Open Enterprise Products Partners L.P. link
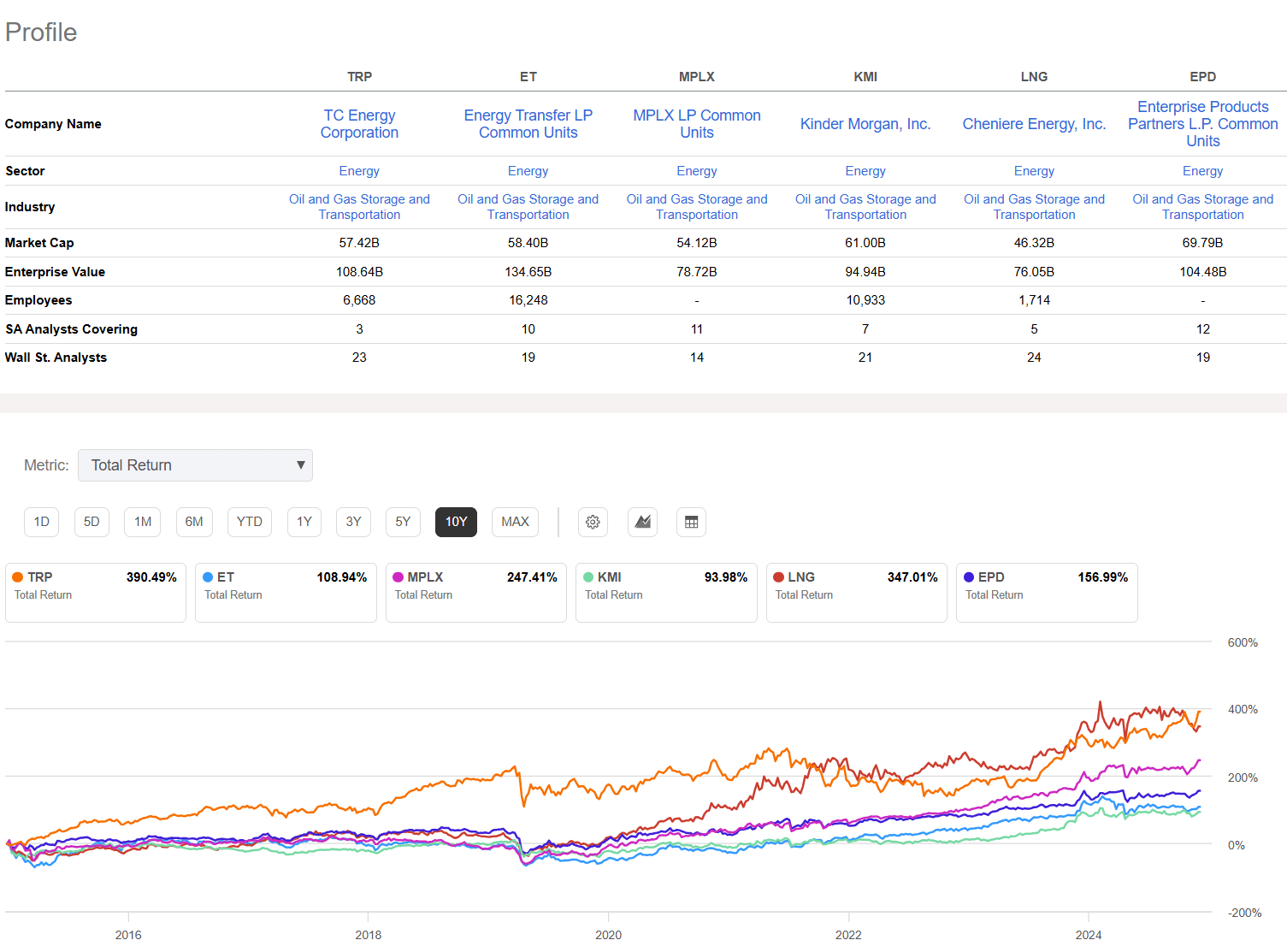The height and width of the screenshot is (952, 1287). coord(1202,124)
